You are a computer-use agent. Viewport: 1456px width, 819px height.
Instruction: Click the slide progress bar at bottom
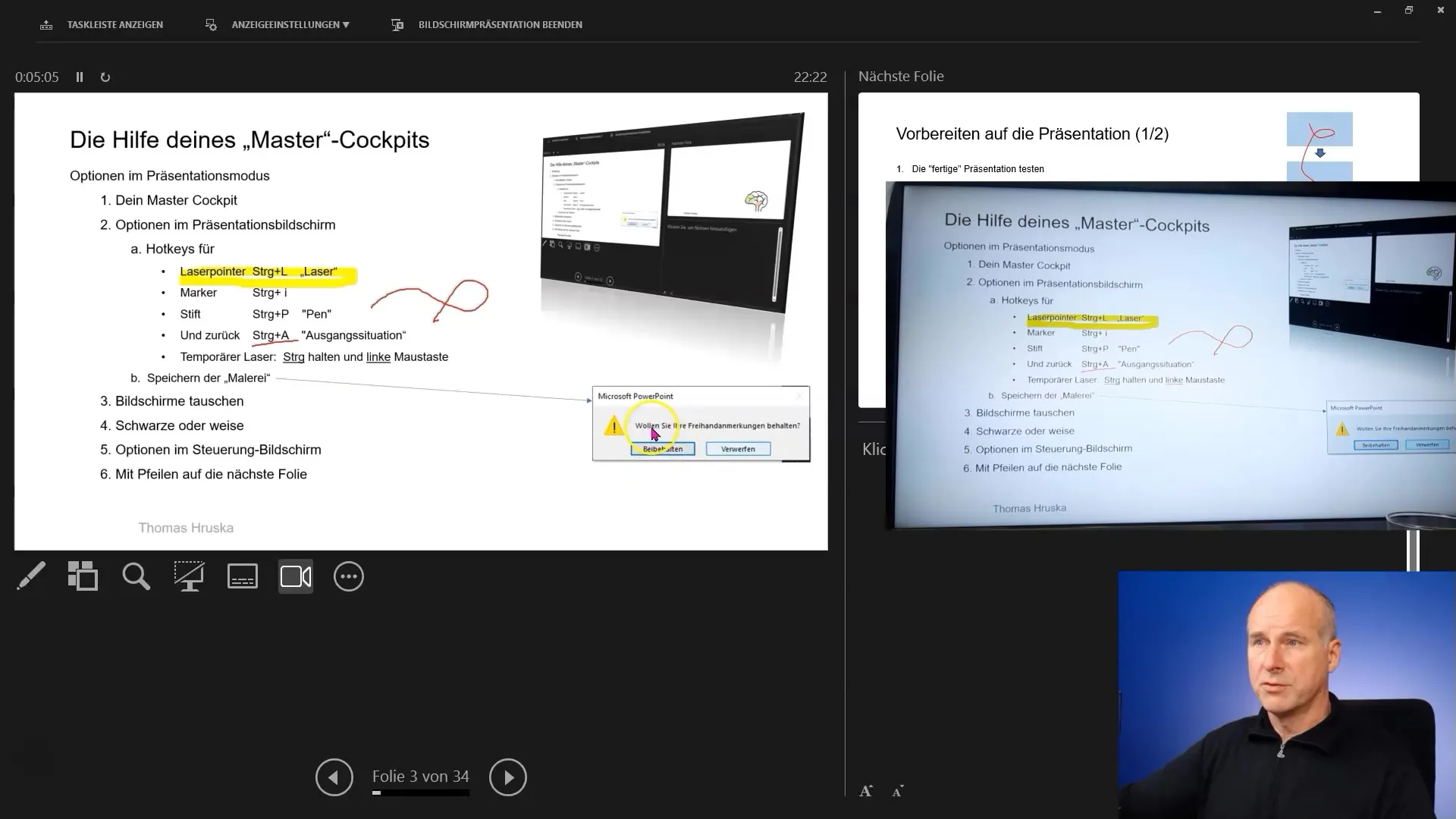pyautogui.click(x=421, y=795)
